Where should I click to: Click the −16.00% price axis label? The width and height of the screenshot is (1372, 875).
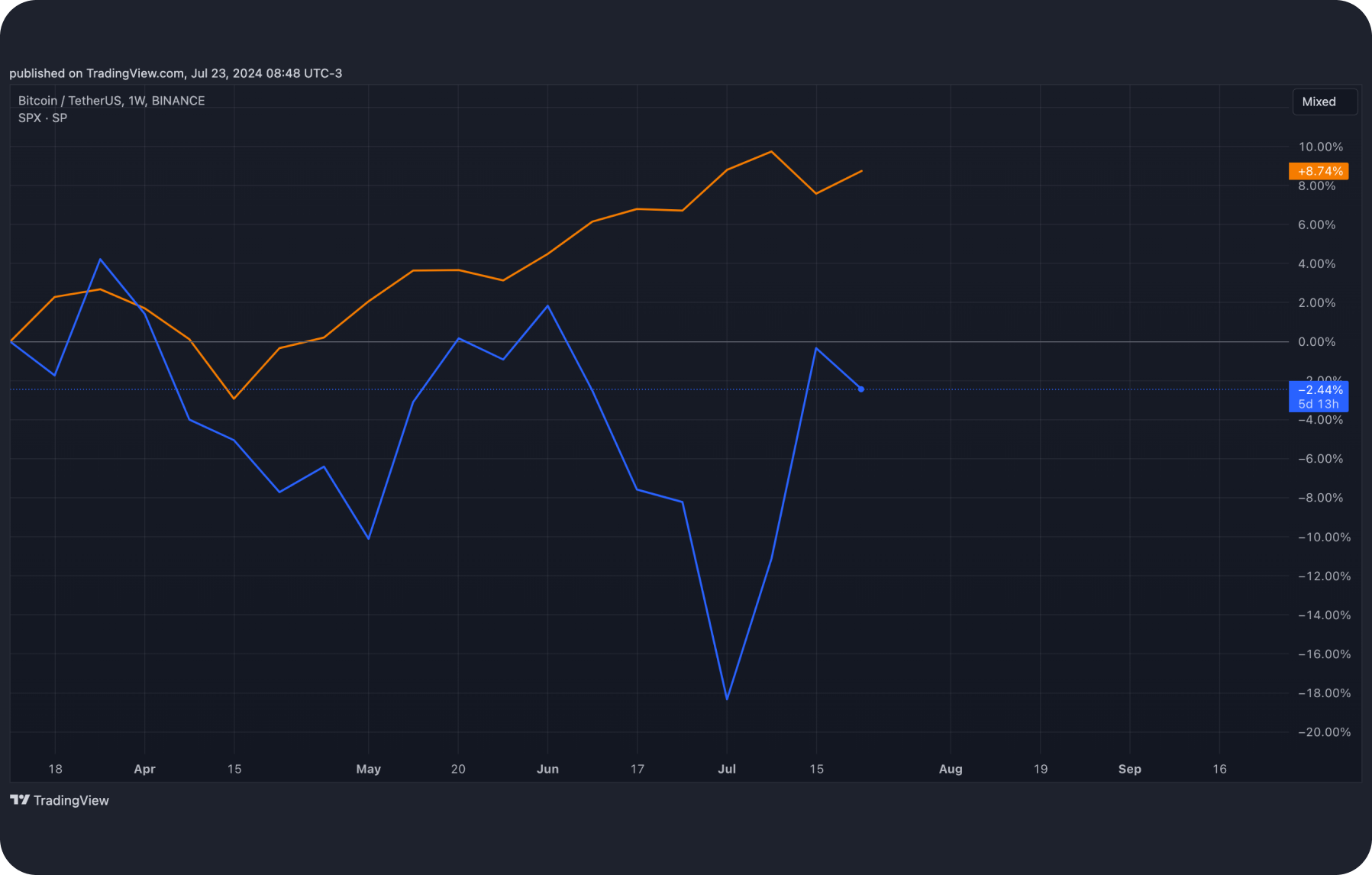(x=1325, y=654)
